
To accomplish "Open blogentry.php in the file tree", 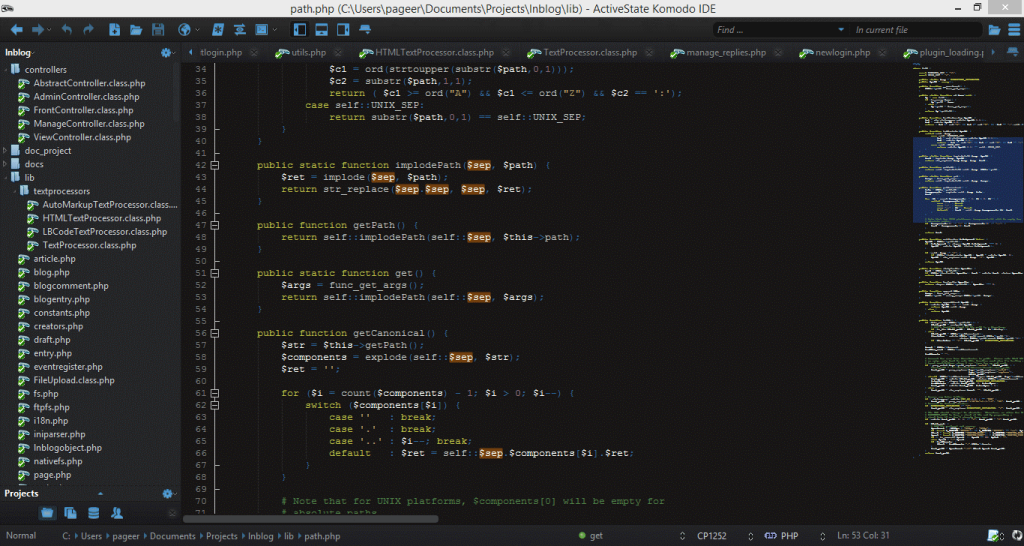I will (x=61, y=299).
